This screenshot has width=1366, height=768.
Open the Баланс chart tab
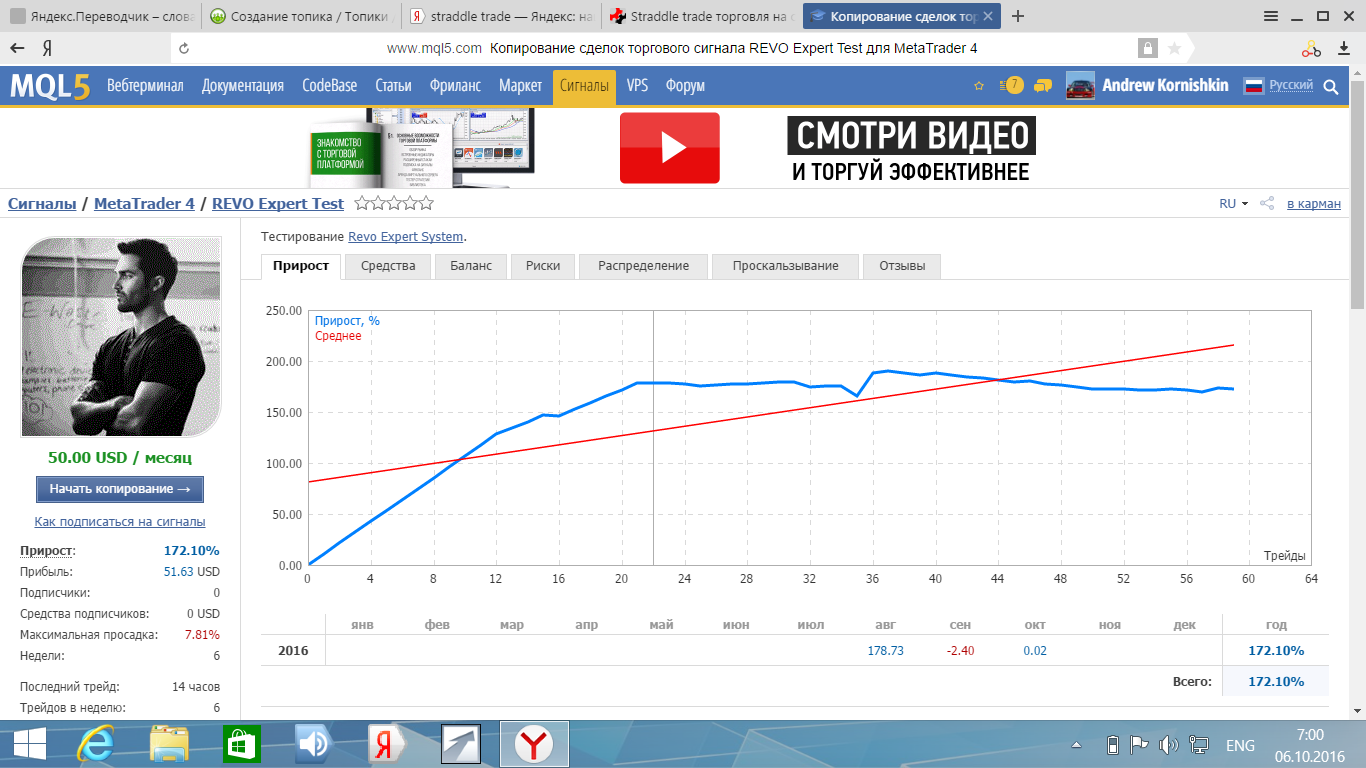click(471, 266)
